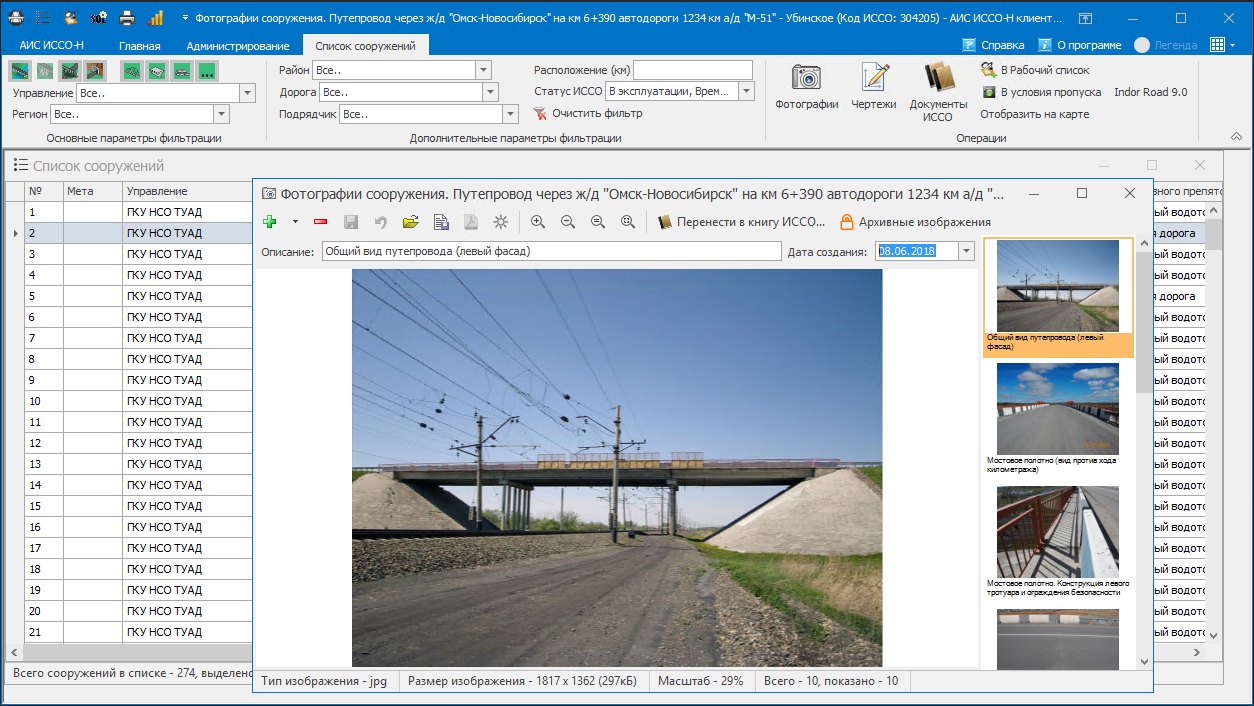Image resolution: width=1254 pixels, height=706 pixels.
Task: Open image file with yellow folder icon
Action: [x=410, y=222]
